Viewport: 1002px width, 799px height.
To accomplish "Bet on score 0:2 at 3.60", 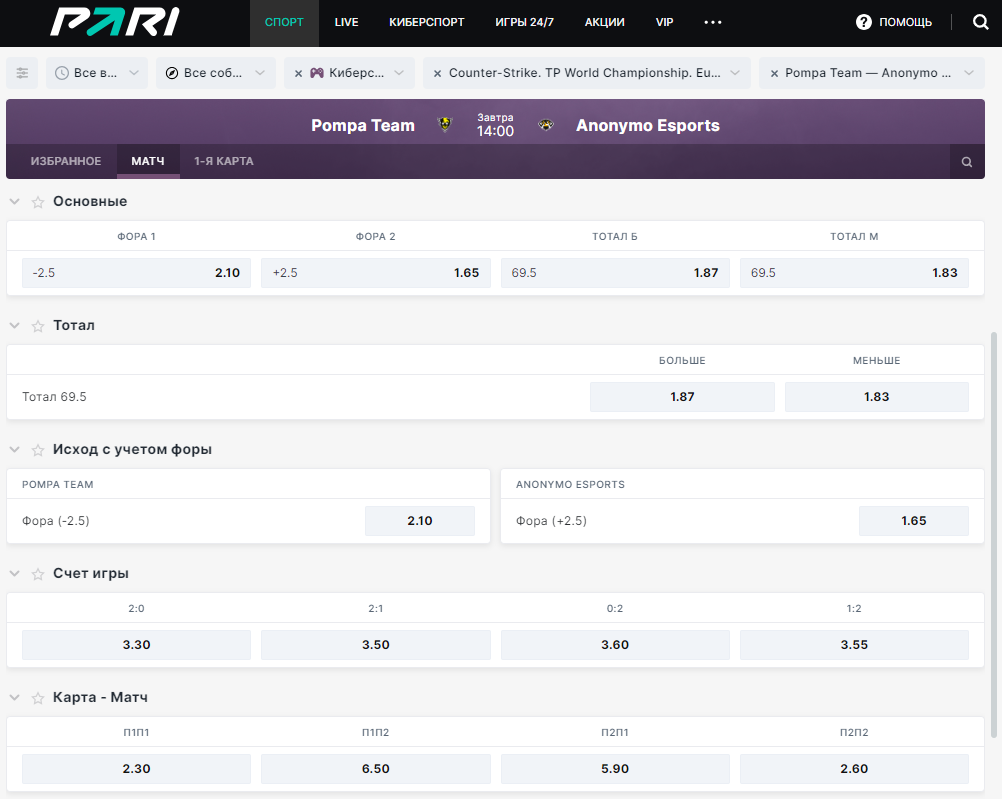I will 615,645.
